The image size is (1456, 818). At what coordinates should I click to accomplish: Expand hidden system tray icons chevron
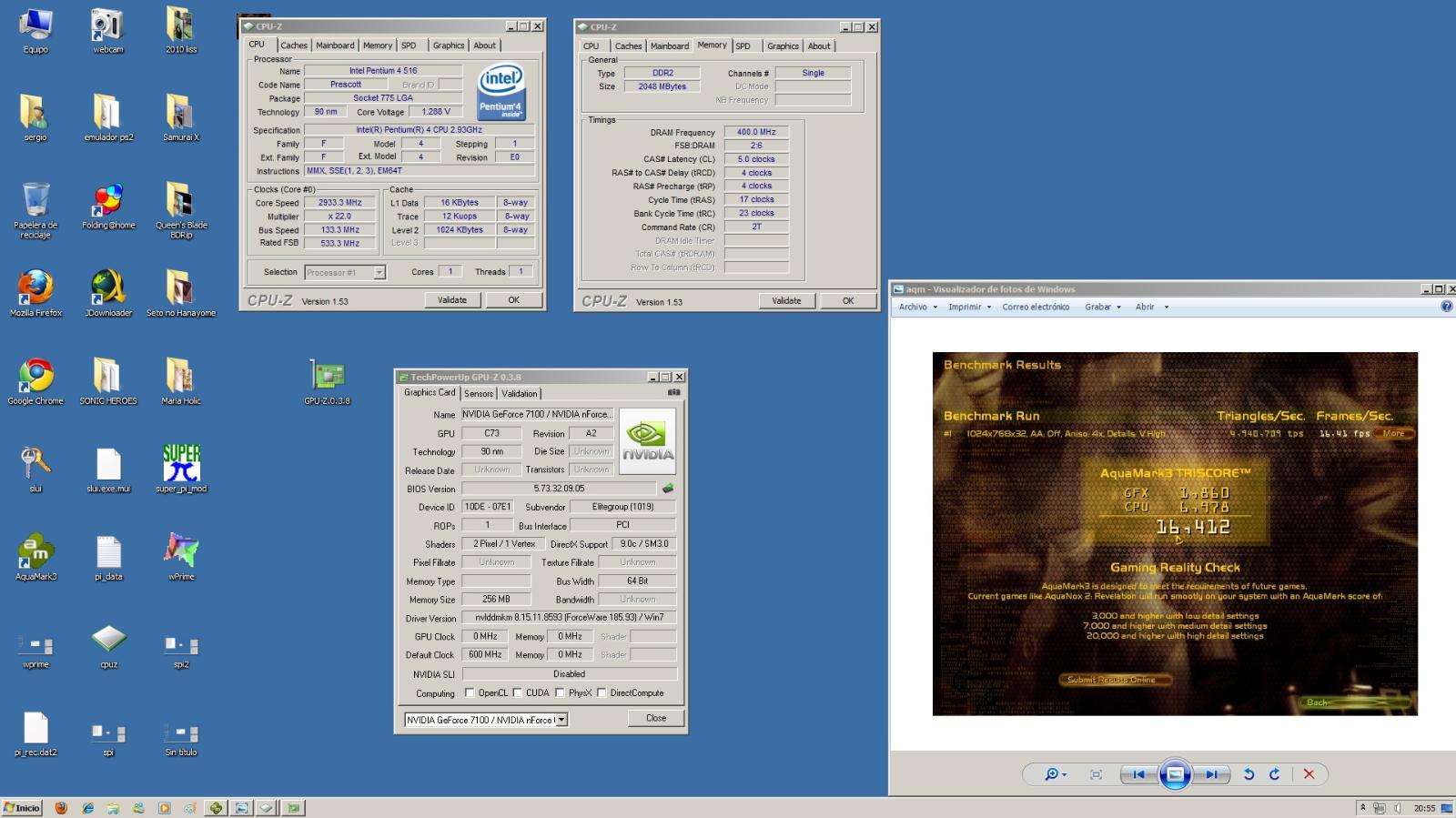[x=1362, y=807]
